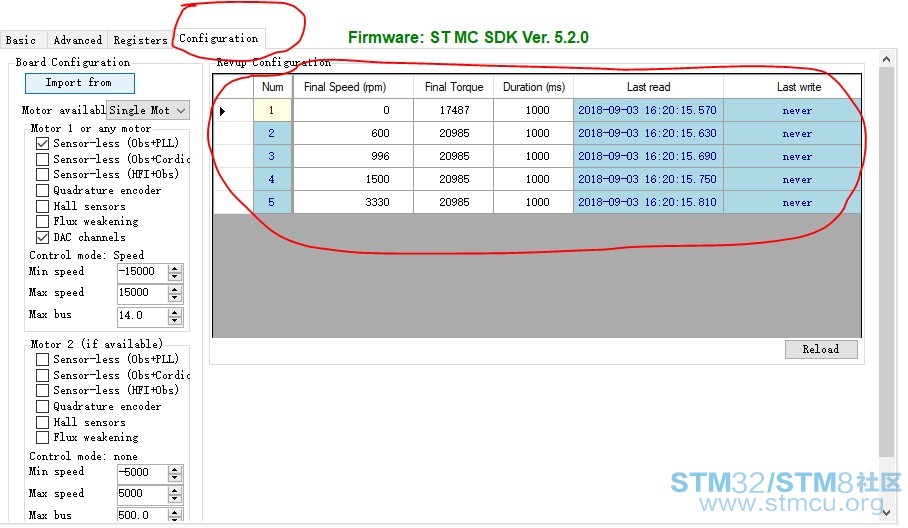Enable Motor 2 Sensor-less (Obs+Cordic) checkbox
908x528 pixels.
click(x=42, y=375)
